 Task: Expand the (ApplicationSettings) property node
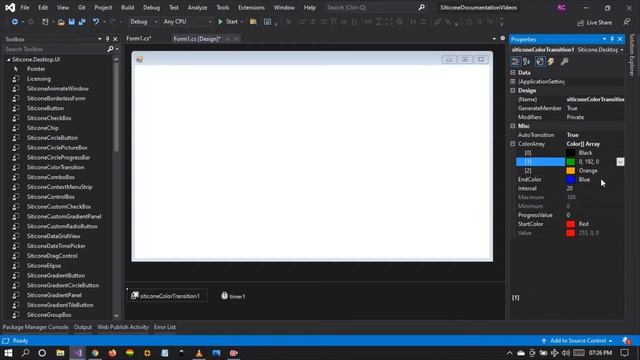(513, 82)
